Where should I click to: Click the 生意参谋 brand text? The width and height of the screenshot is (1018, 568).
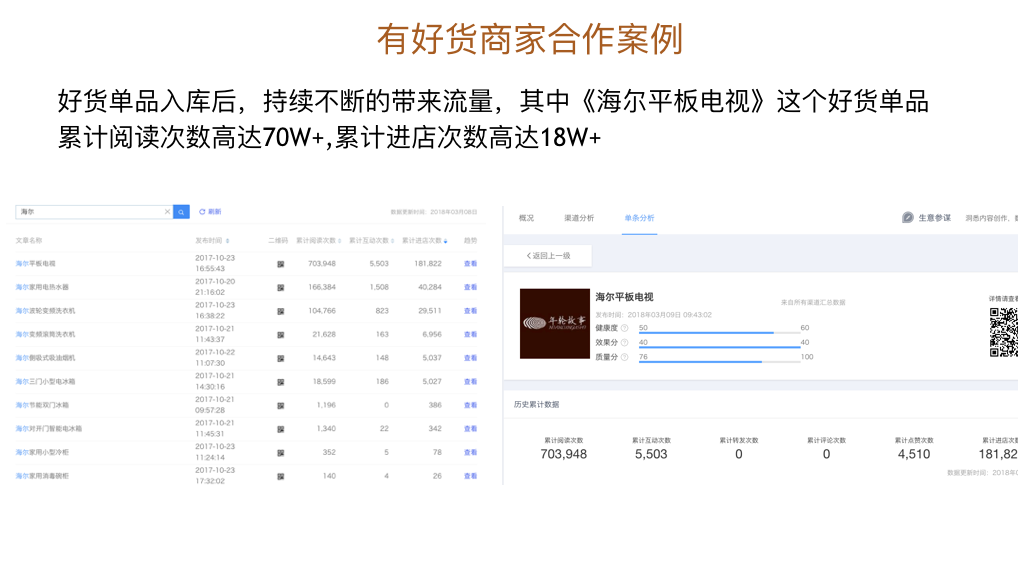(934, 218)
